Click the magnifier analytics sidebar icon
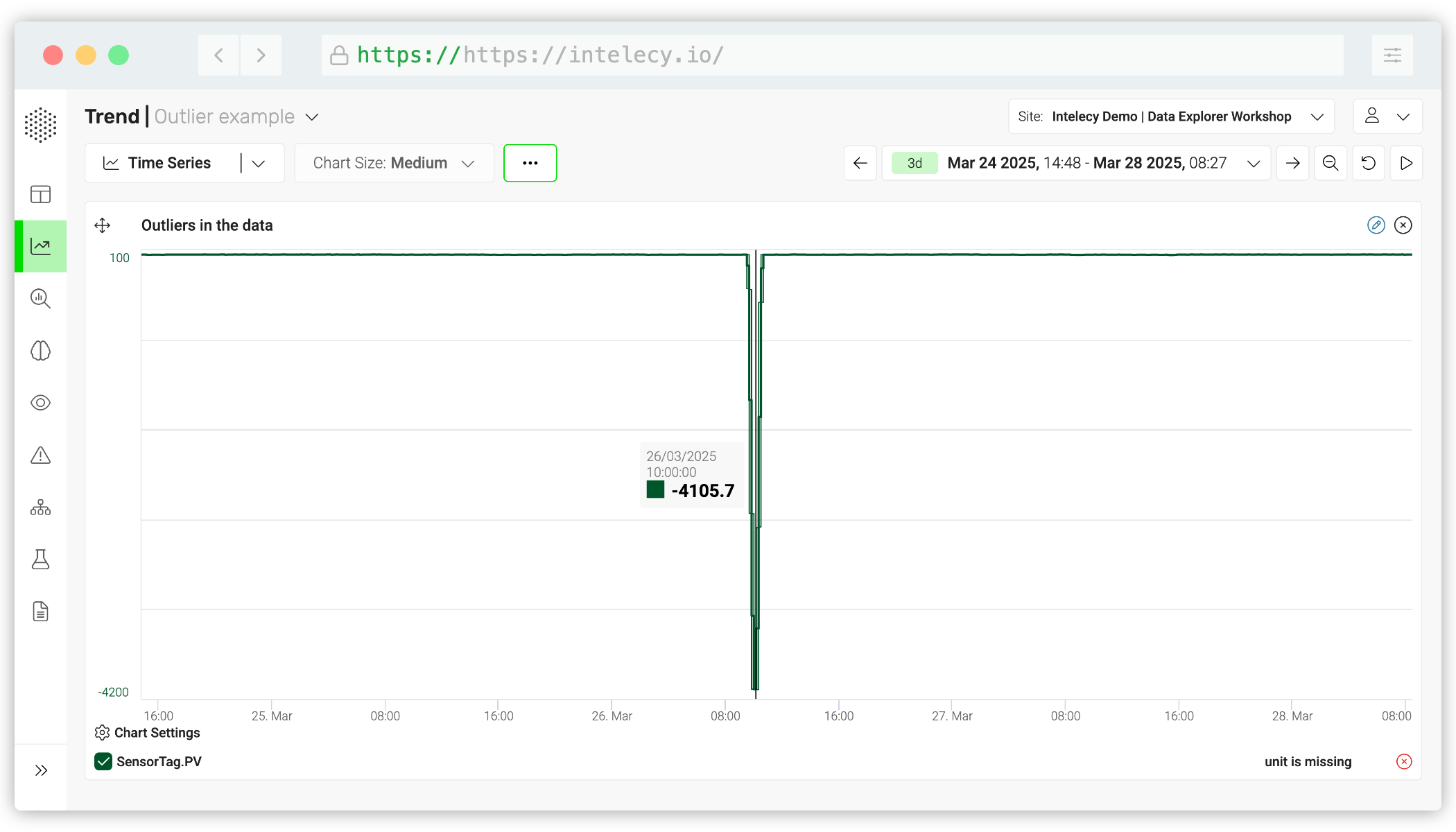 tap(40, 299)
